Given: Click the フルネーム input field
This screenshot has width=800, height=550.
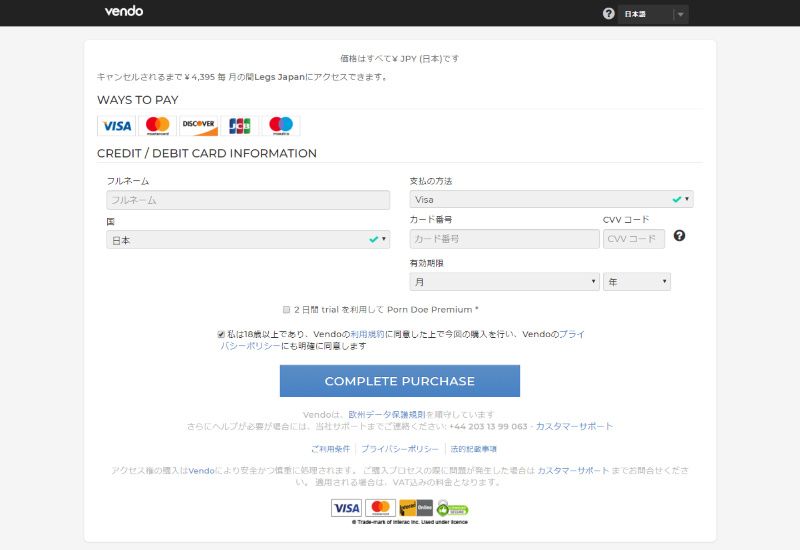Looking at the screenshot, I should point(248,200).
